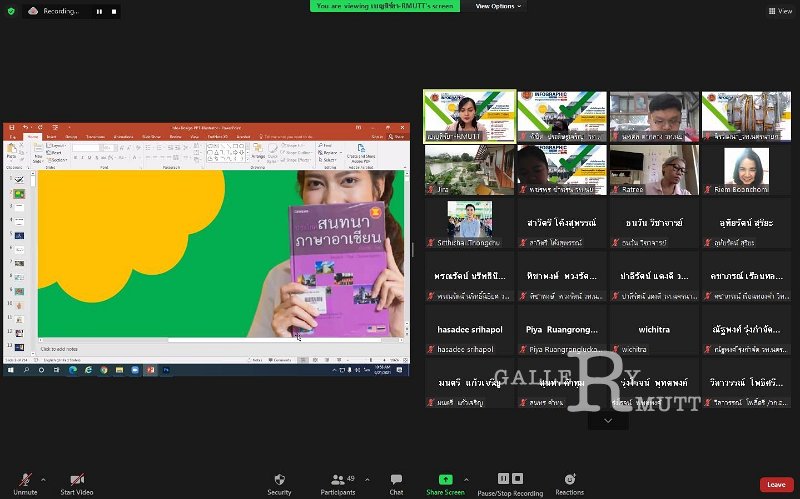Select slide 2 thumbnail in PowerPoint
Image resolution: width=800 pixels, height=499 pixels.
(19, 194)
